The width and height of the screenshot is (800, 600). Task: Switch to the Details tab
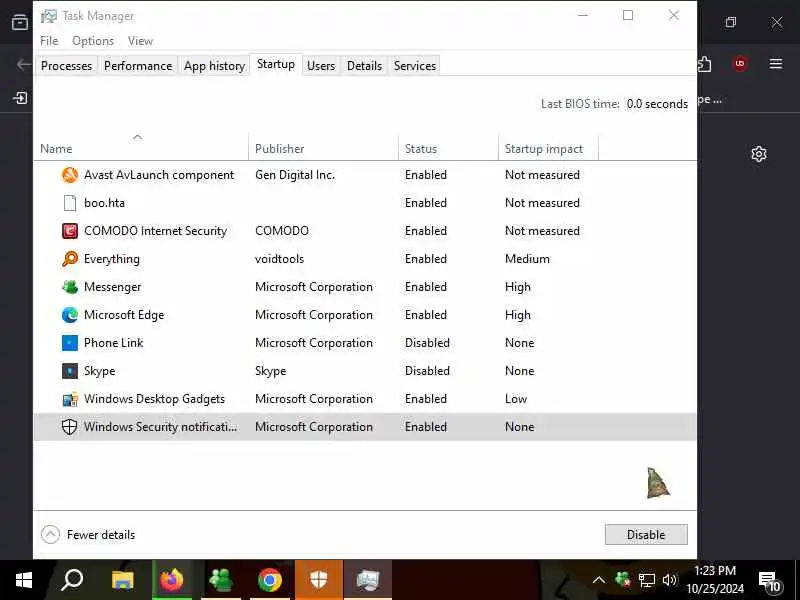[364, 66]
